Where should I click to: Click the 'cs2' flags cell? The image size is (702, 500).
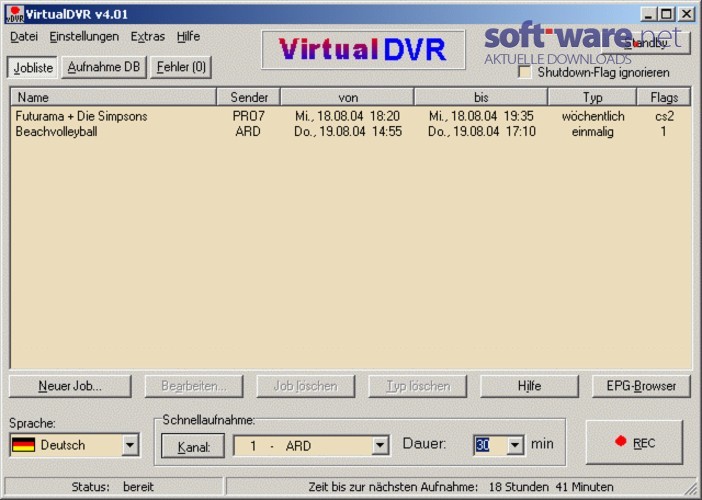(664, 116)
